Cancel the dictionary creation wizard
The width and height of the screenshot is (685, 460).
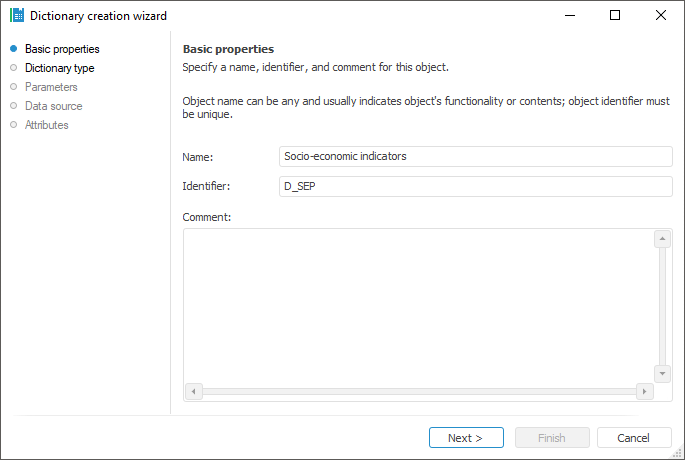pos(634,438)
